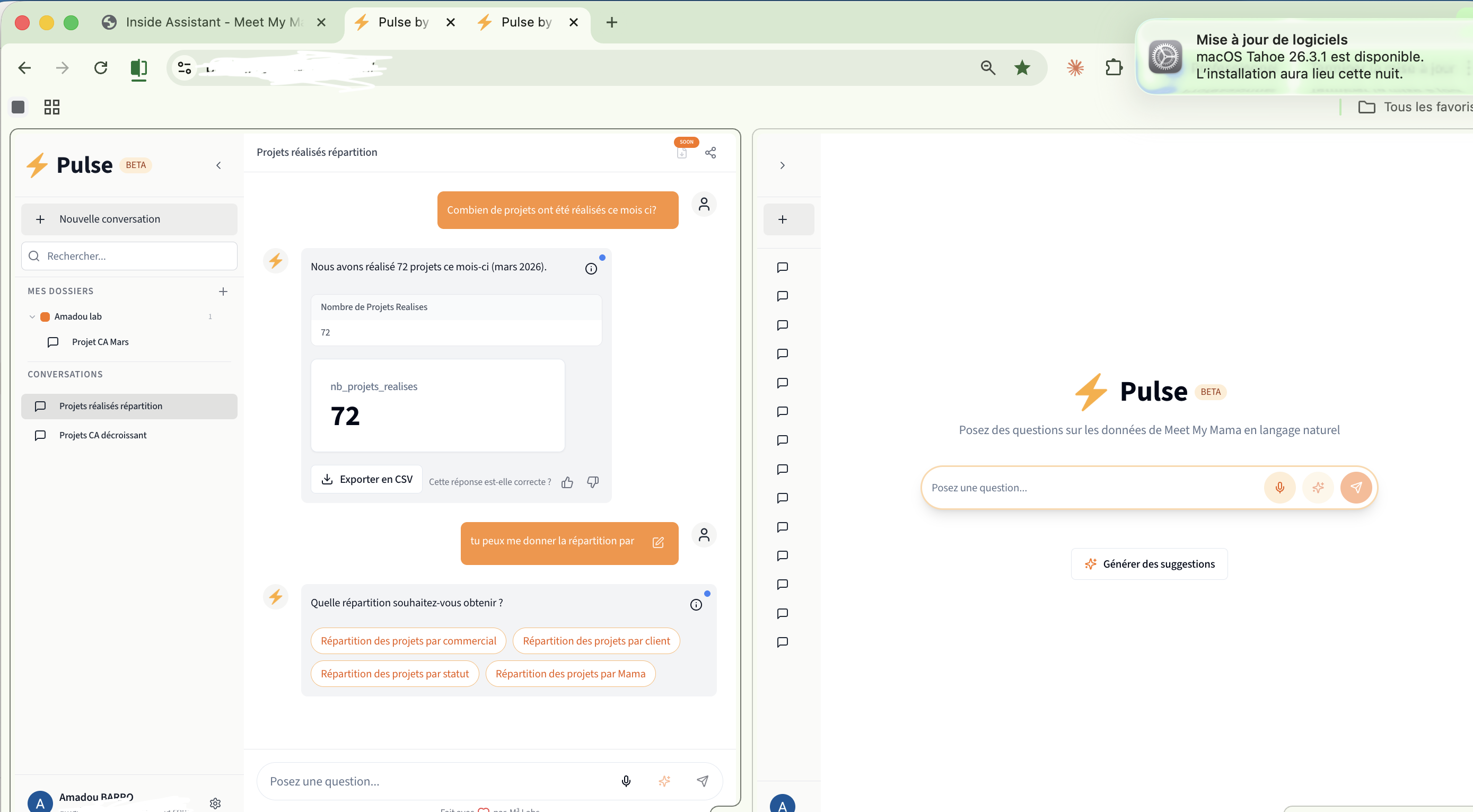
Task: Open a new browser tab
Action: [x=611, y=22]
